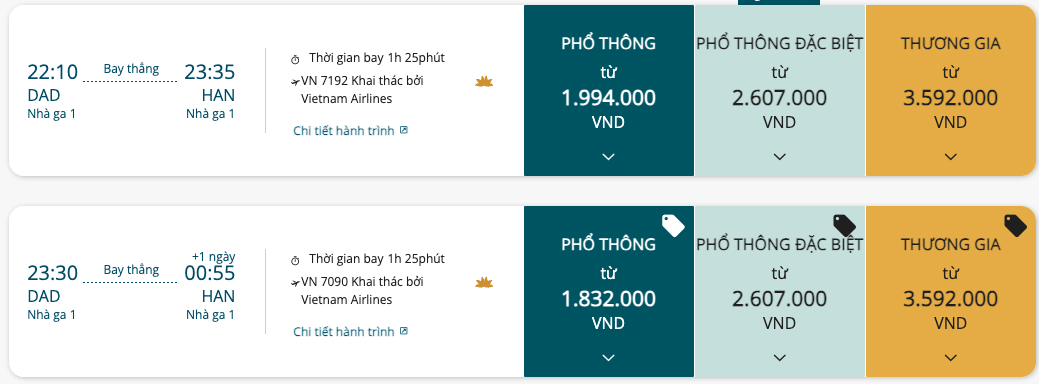Click the 22:10 DAD departure time
Image resolution: width=1039 pixels, height=384 pixels.
click(x=52, y=72)
